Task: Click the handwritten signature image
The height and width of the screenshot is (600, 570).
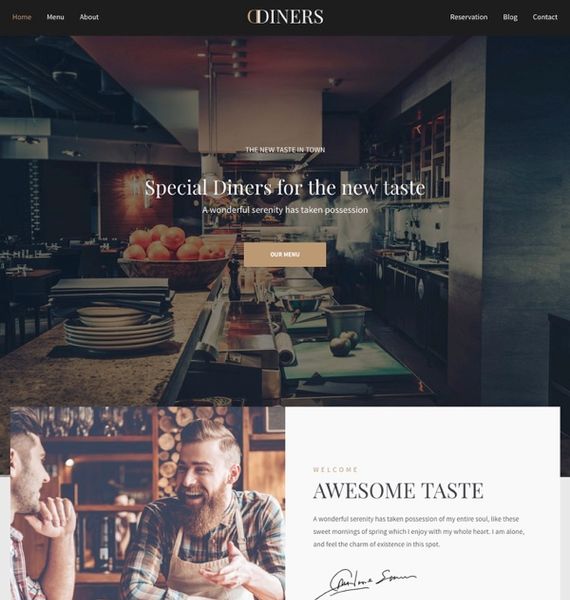Action: [365, 584]
